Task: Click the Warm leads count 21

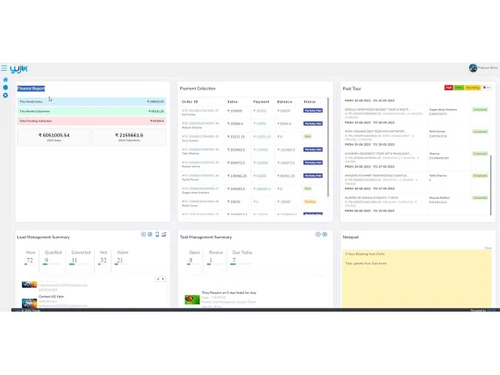Action: coord(120,260)
